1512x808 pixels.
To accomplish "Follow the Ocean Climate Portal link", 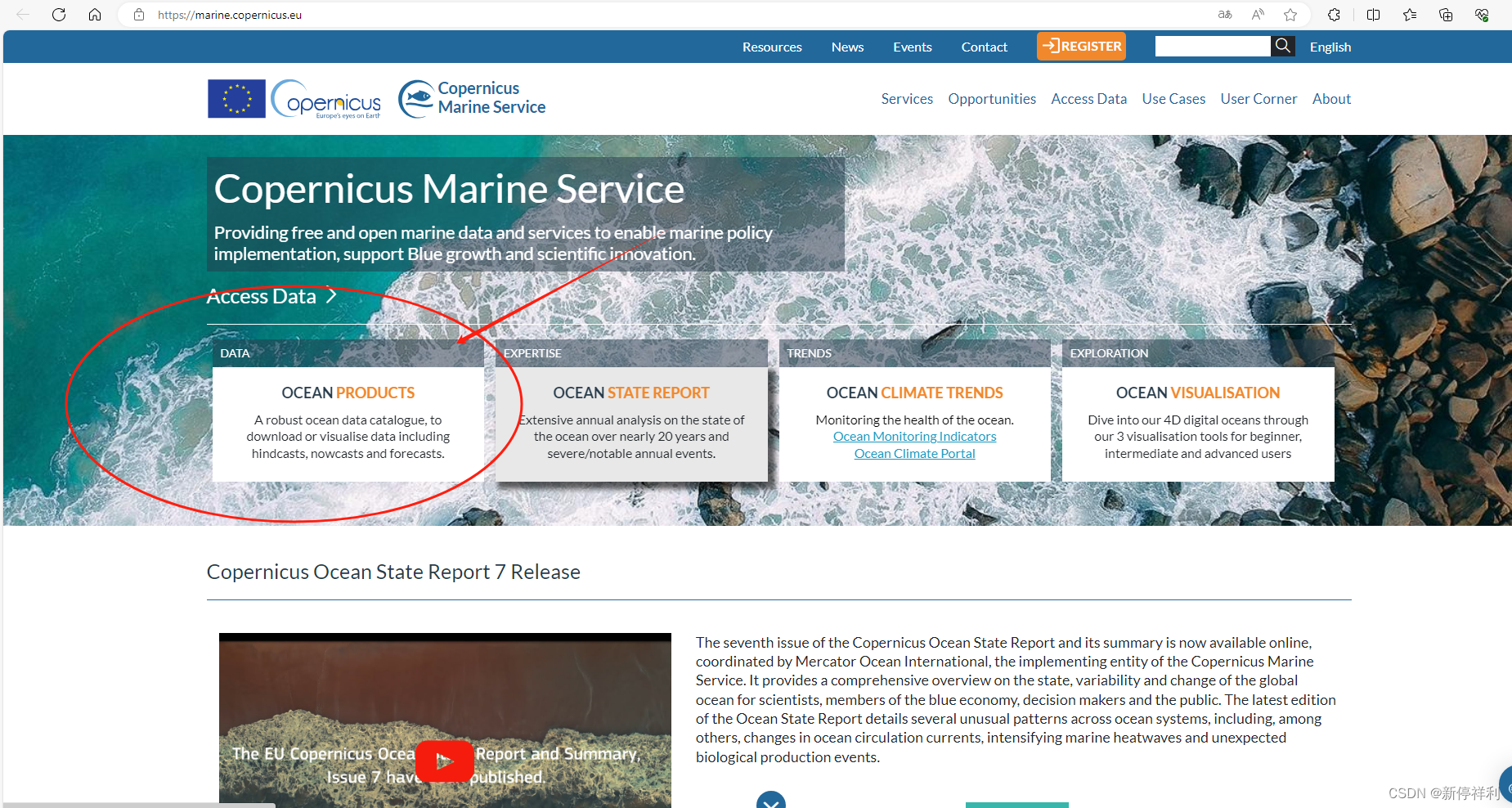I will 914,454.
